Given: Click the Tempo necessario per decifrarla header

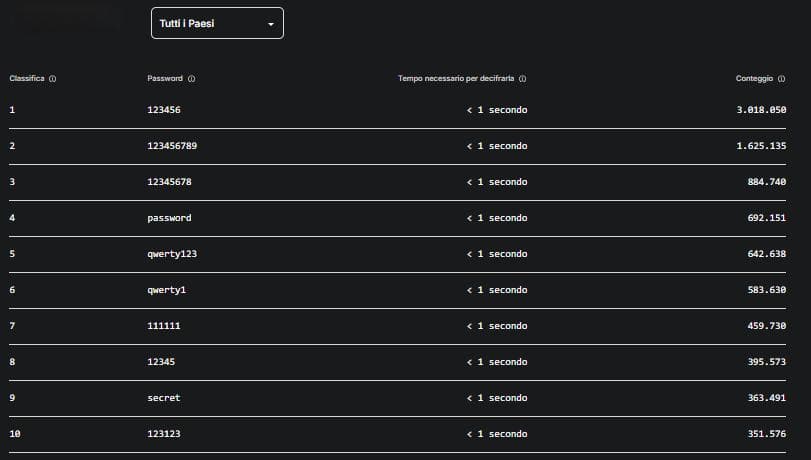Looking at the screenshot, I should point(456,78).
